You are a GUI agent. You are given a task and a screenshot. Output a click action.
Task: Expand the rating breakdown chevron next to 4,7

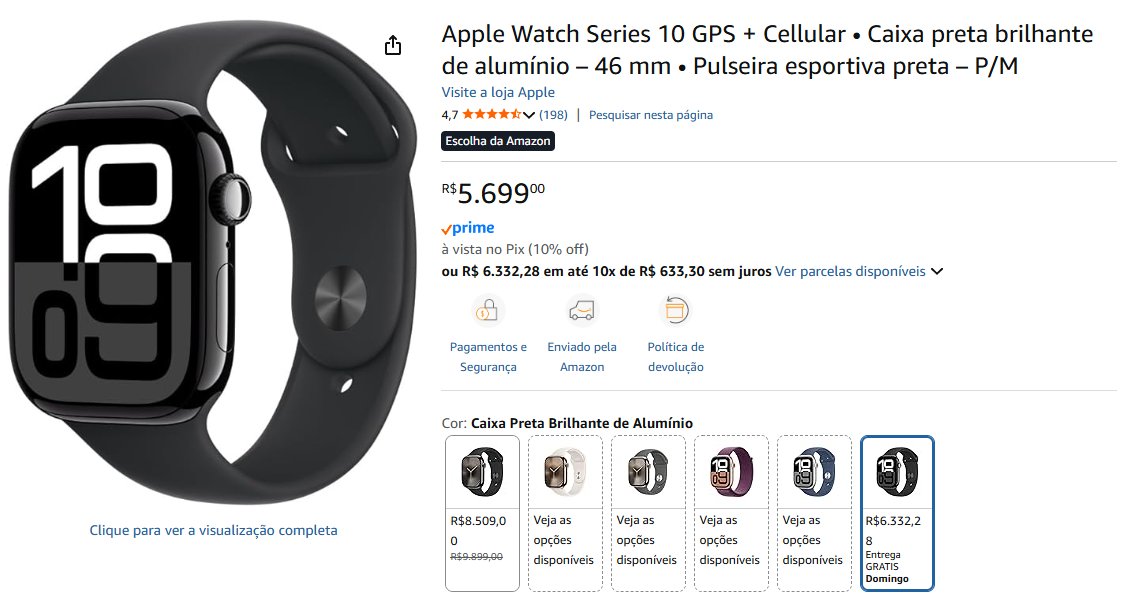tap(529, 115)
